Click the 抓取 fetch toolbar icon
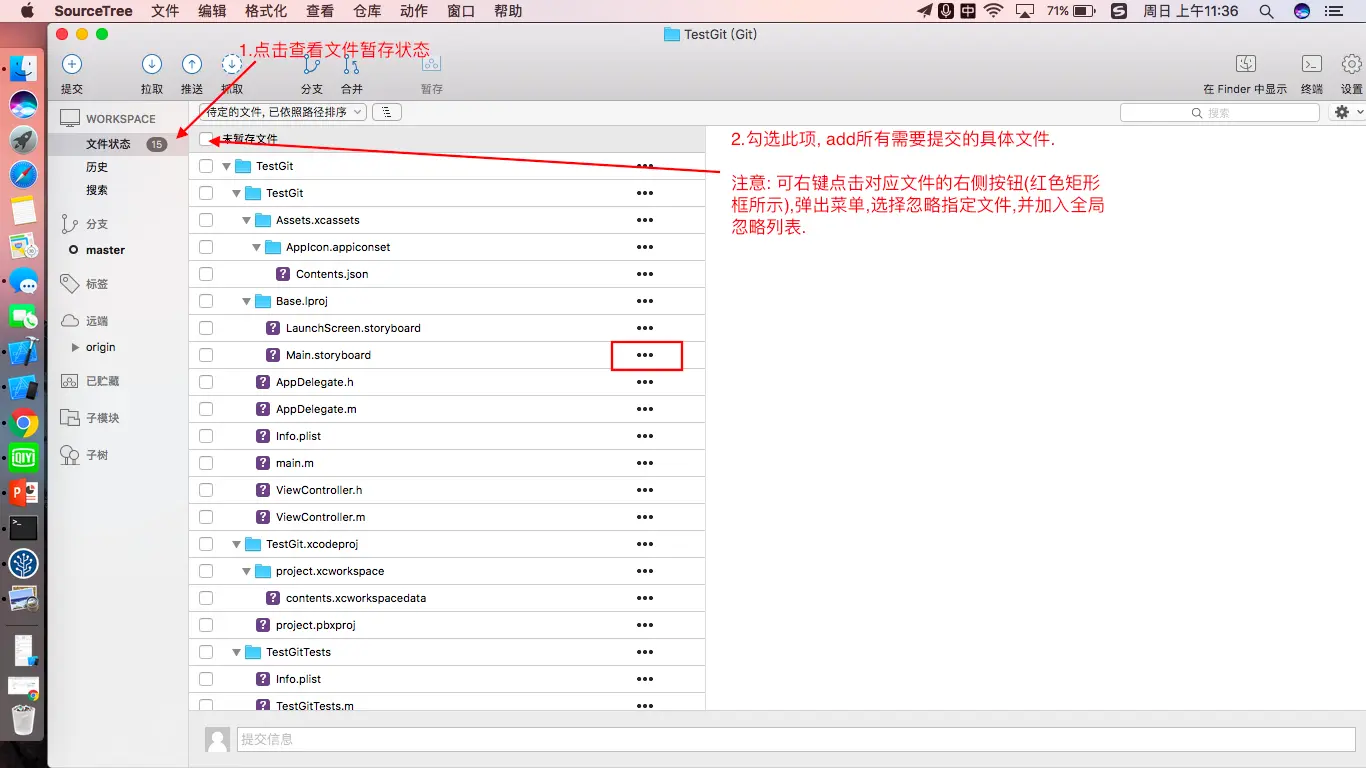This screenshot has width=1366, height=768. pos(232,65)
